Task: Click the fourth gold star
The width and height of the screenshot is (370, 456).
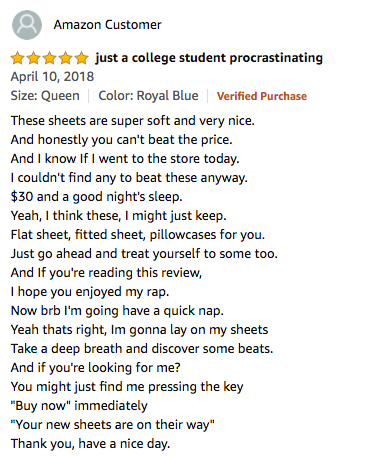Action: pyautogui.click(x=65, y=58)
